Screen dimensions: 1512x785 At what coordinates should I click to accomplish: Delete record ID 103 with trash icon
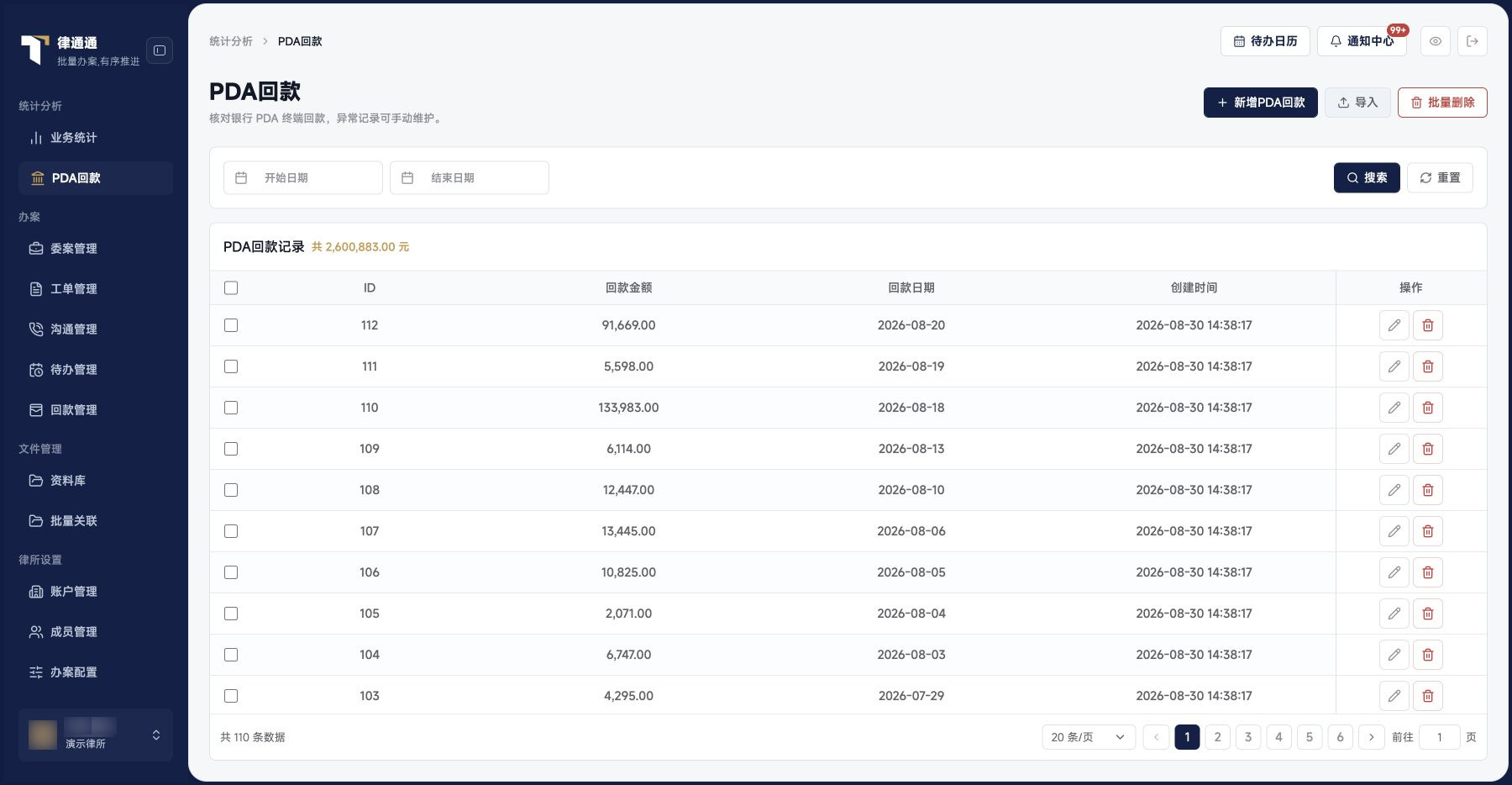pyautogui.click(x=1428, y=696)
